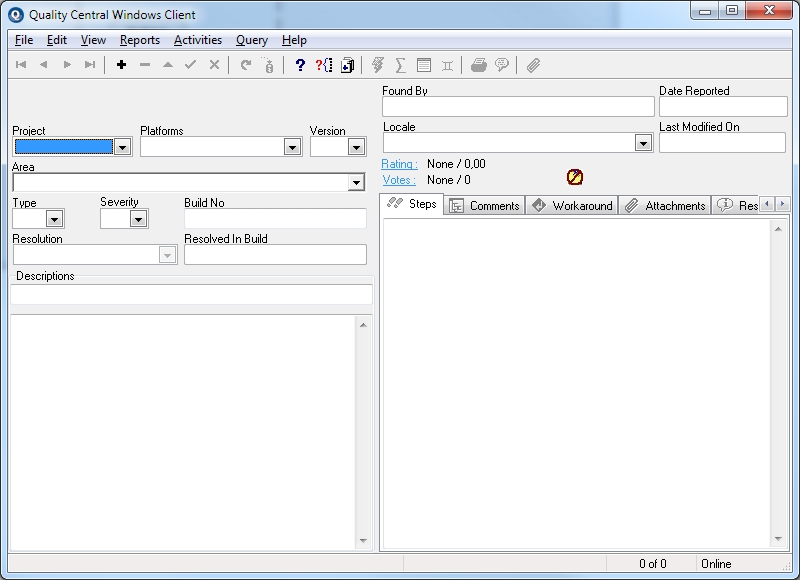This screenshot has width=800, height=580.
Task: Switch to the Comments tab
Action: [485, 206]
